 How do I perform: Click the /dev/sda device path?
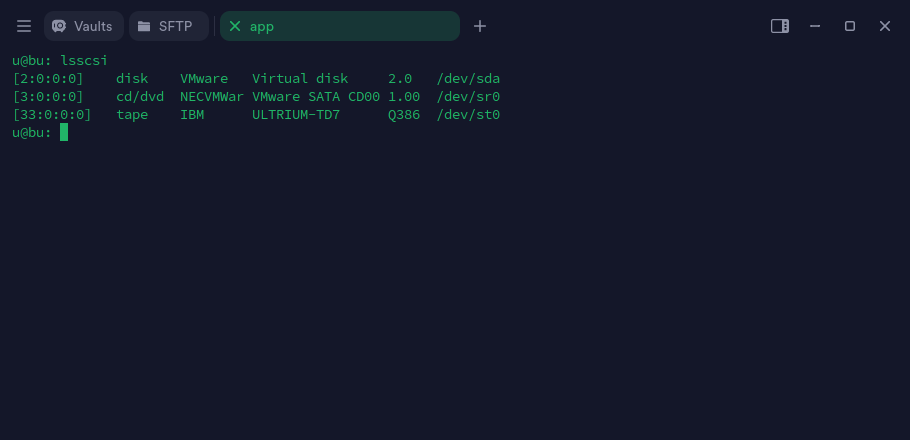(x=468, y=78)
